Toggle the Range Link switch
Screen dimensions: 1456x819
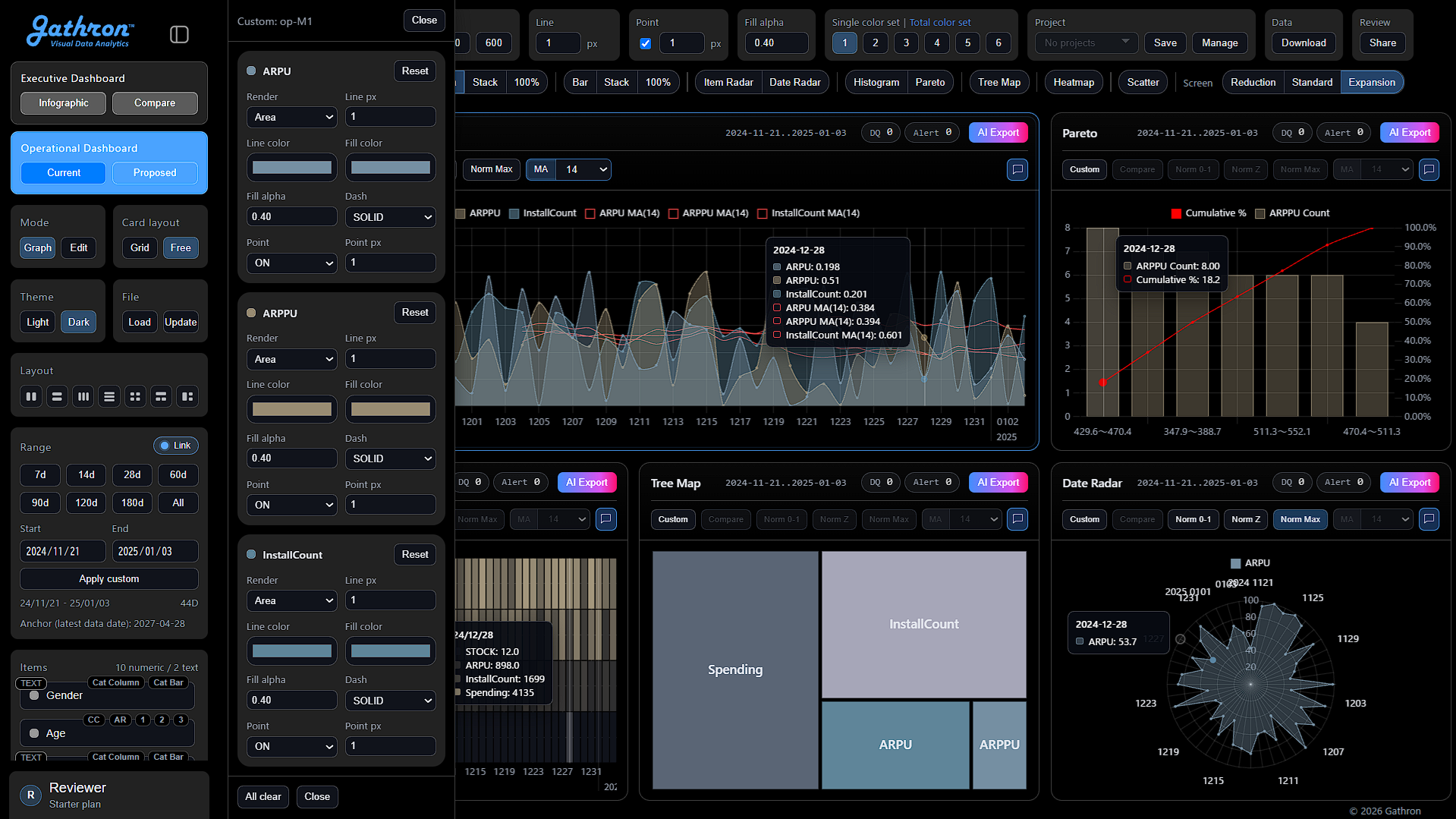(176, 446)
